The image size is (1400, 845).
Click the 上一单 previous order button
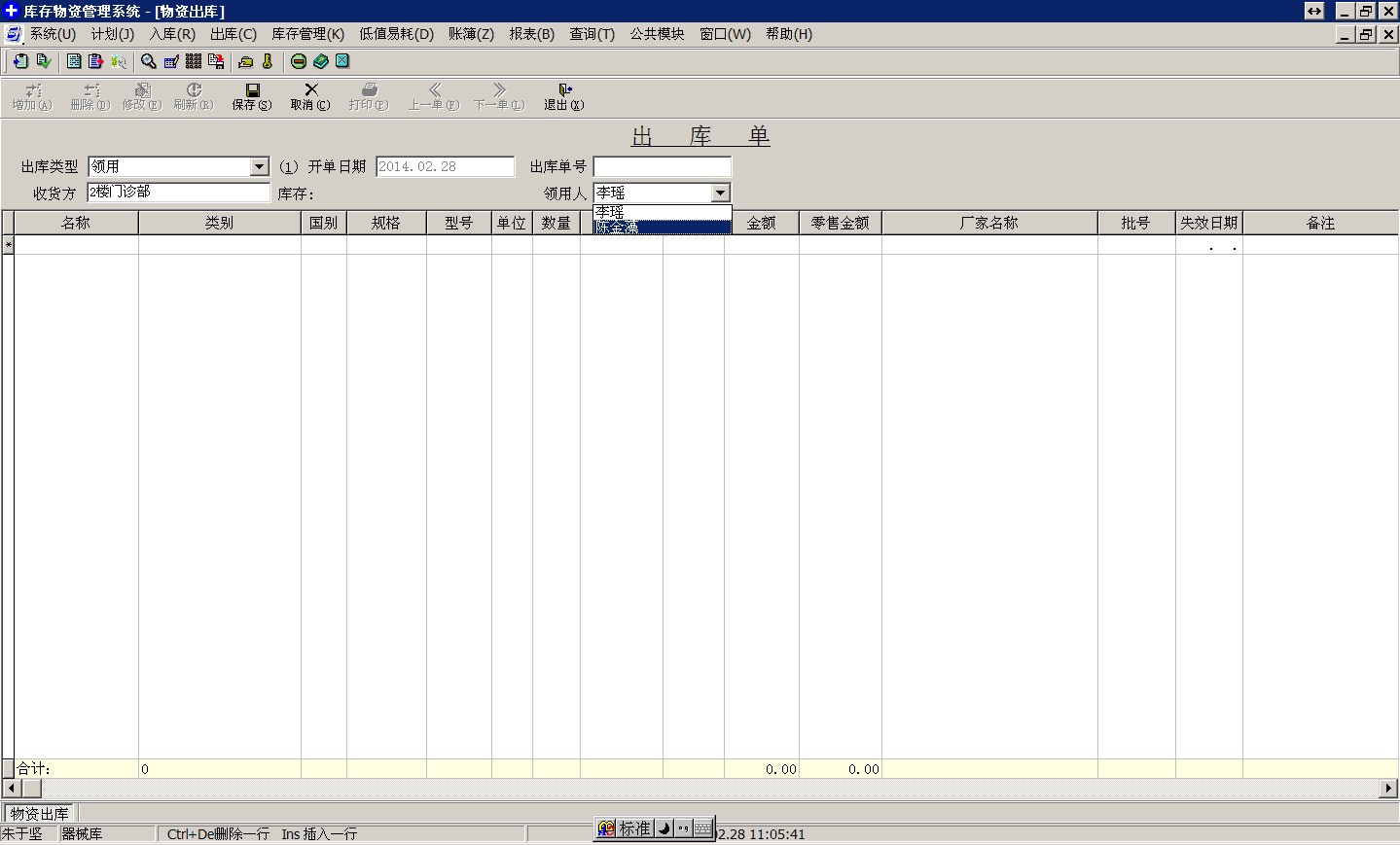click(x=434, y=96)
